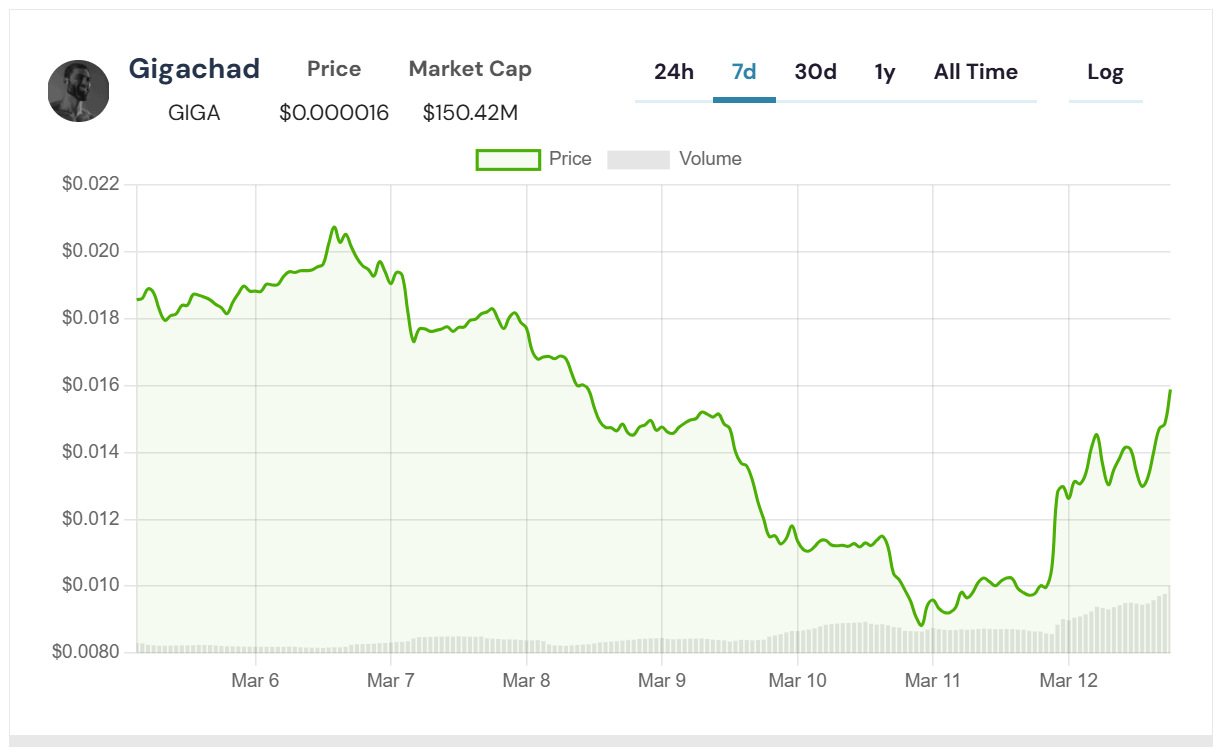
Task: Click the $0.014 y-axis label
Action: pos(91,452)
